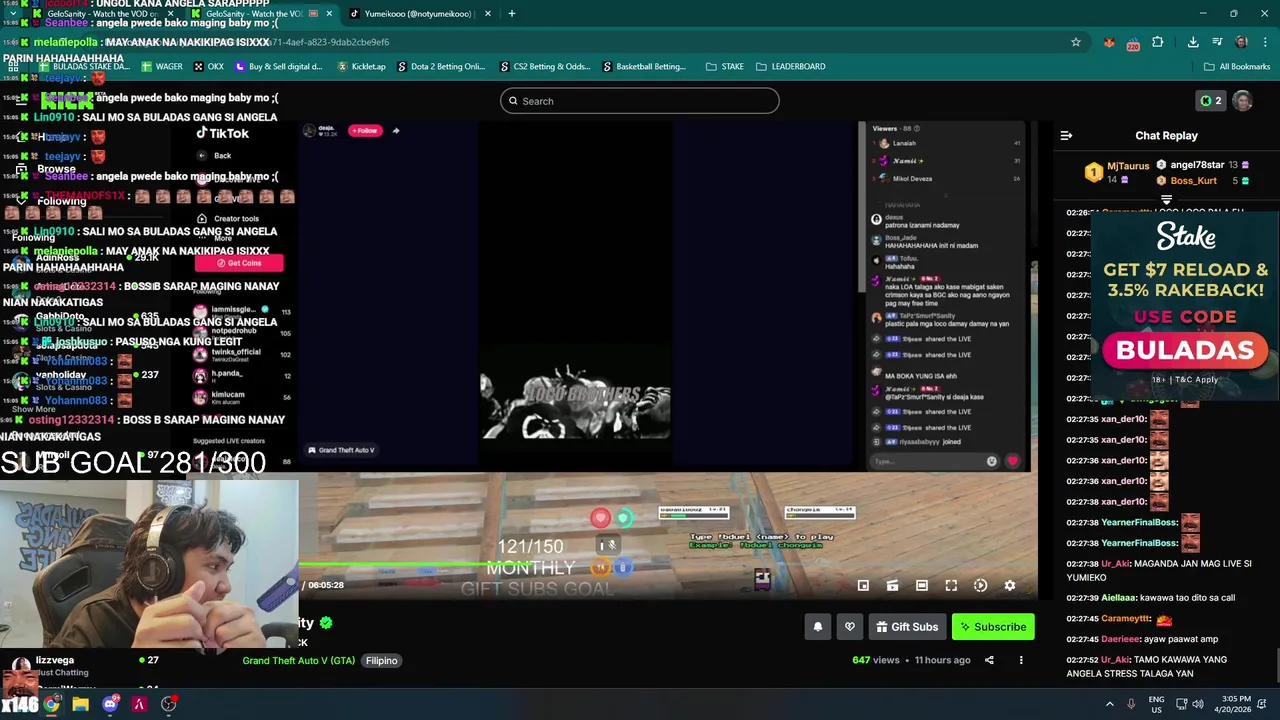This screenshot has height=720, width=1280.
Task: Open WAGER bookmark
Action: click(161, 67)
